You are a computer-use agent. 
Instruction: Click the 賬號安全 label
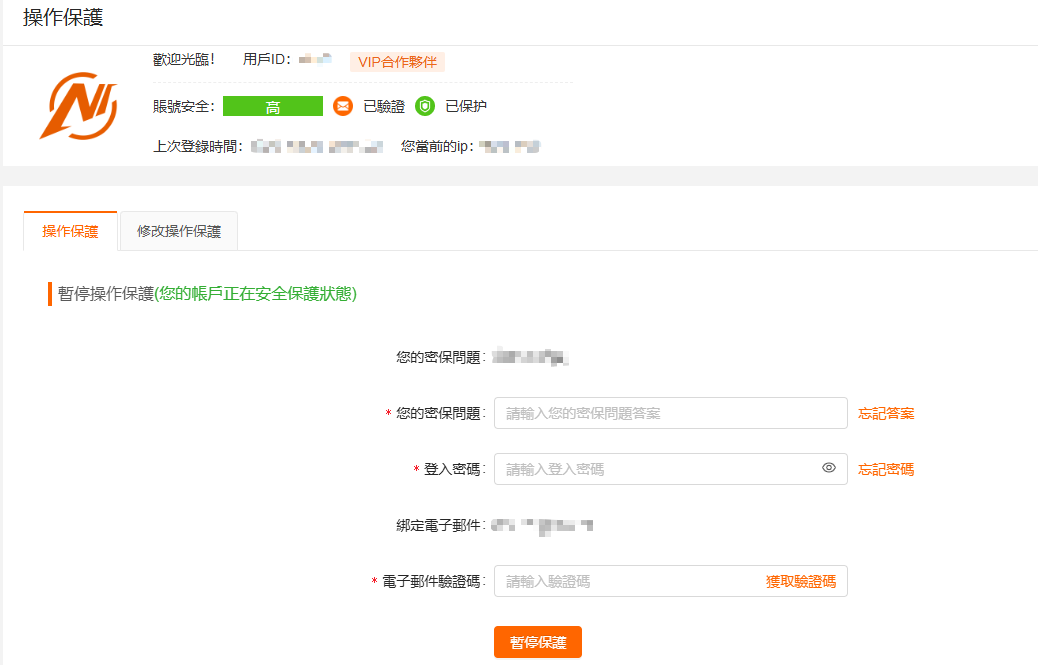[184, 107]
